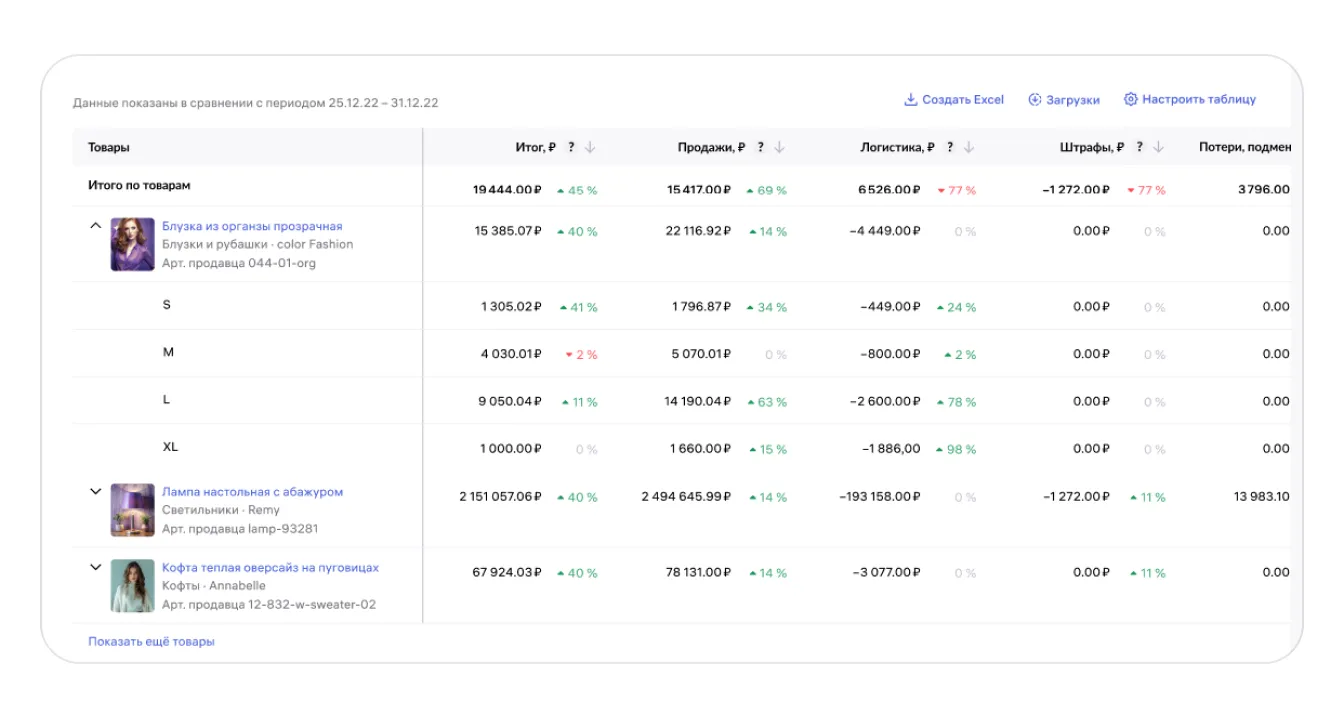Expand the Кофта теплая оверсайз row
The height and width of the screenshot is (718, 1344).
coord(96,567)
